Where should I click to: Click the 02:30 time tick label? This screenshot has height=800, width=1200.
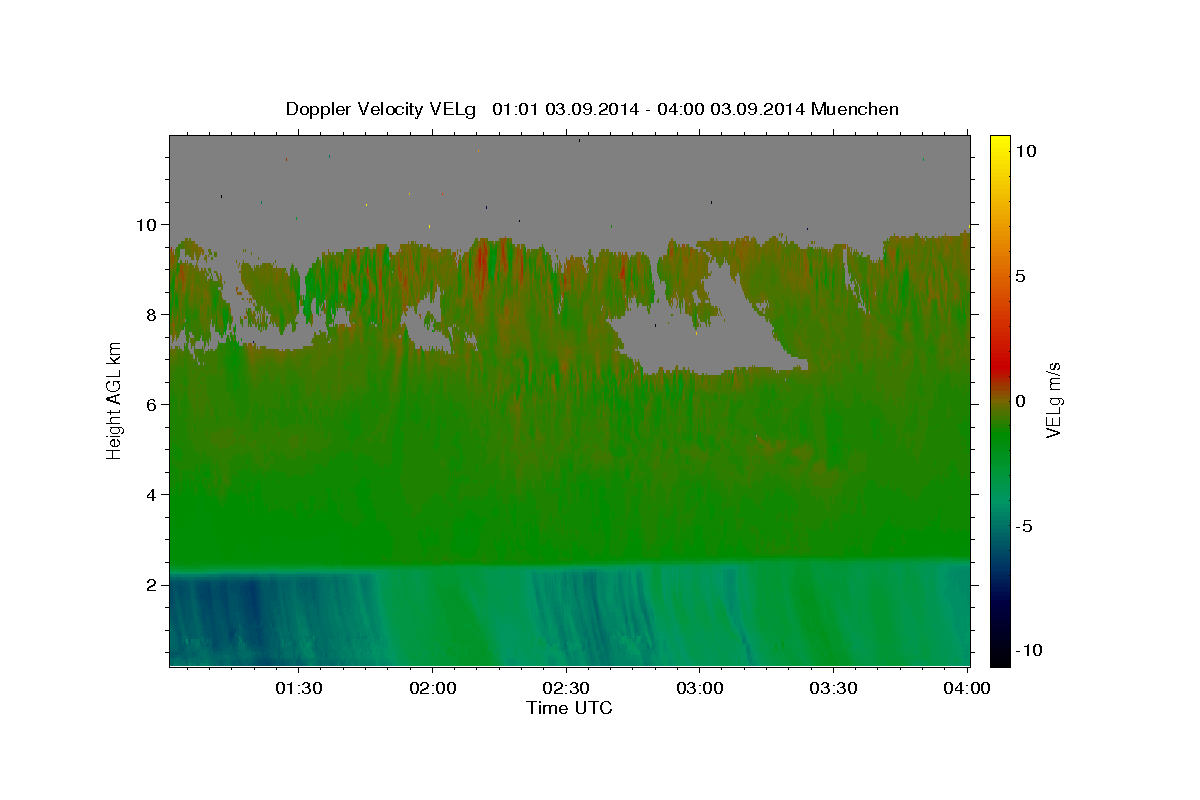[x=566, y=689]
